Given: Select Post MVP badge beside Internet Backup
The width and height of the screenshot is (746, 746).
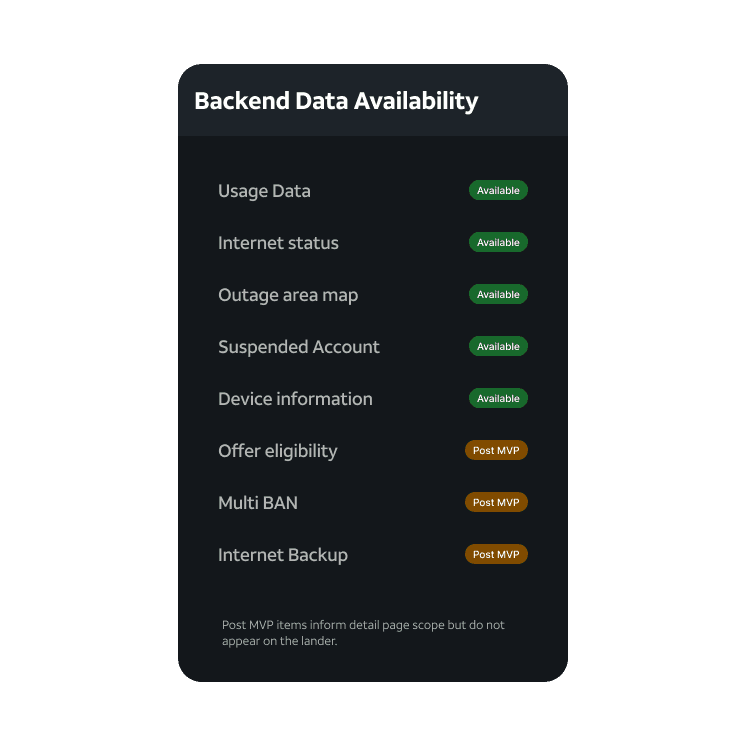Looking at the screenshot, I should point(496,554).
